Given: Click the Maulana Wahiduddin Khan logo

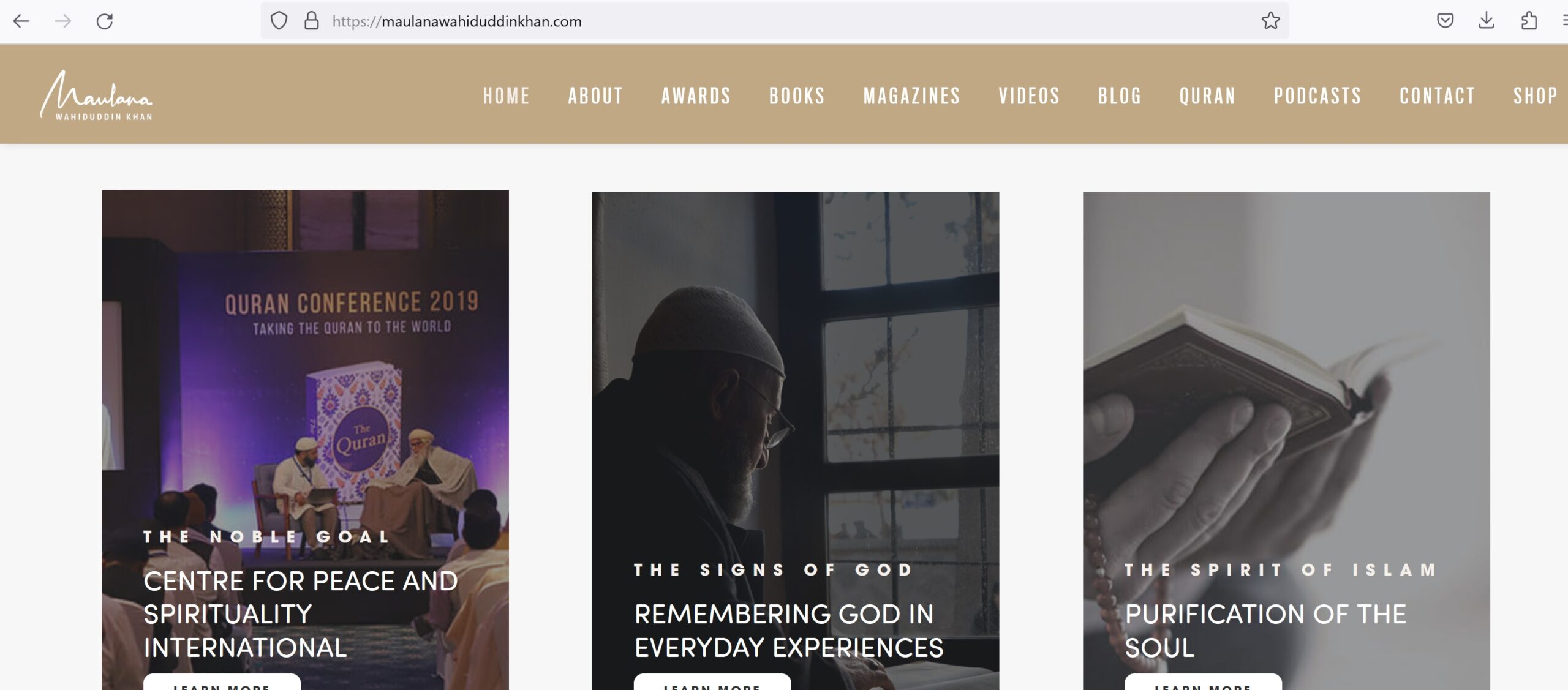Looking at the screenshot, I should 97,95.
